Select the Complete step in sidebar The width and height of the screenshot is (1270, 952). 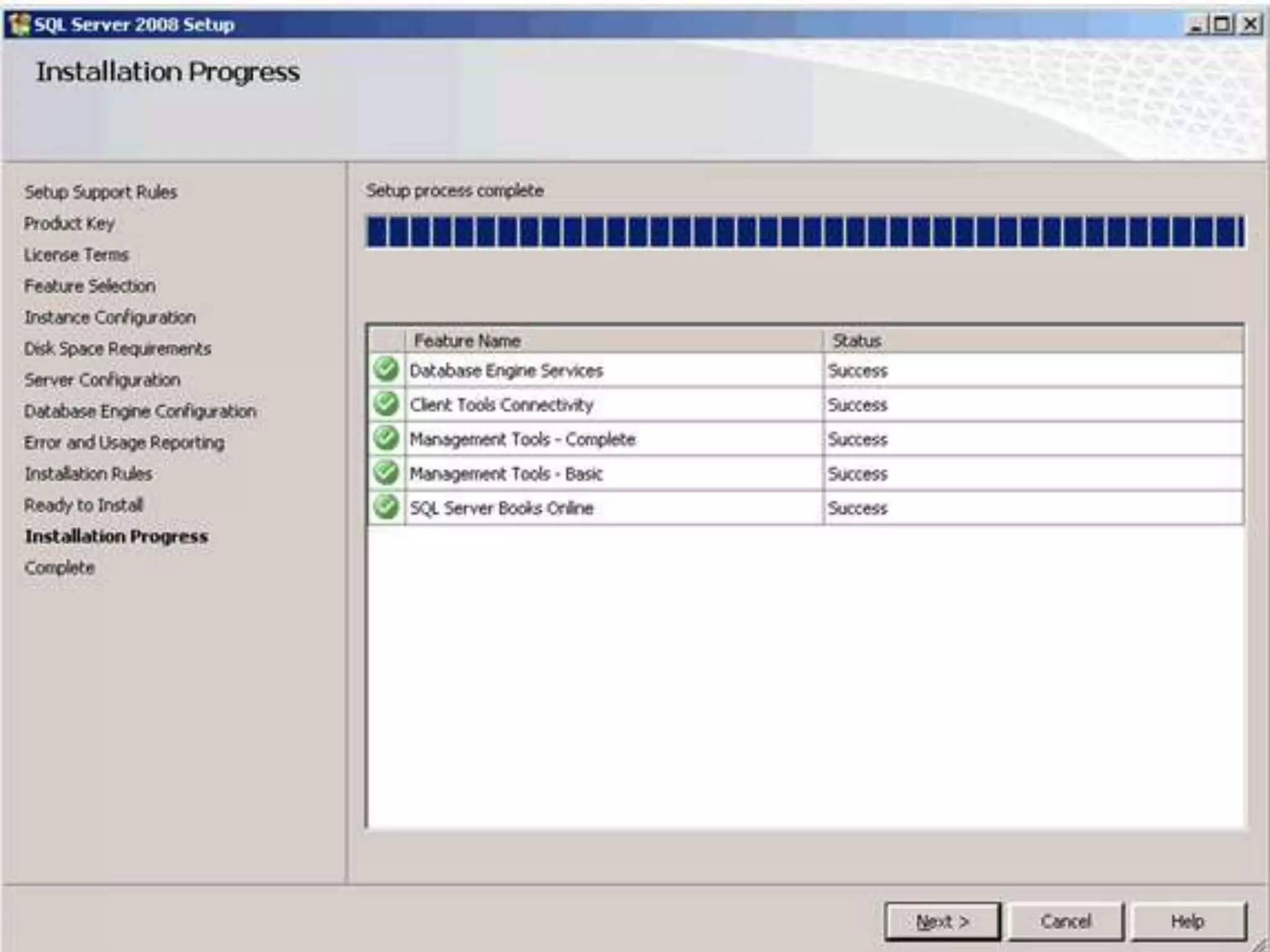tap(60, 568)
